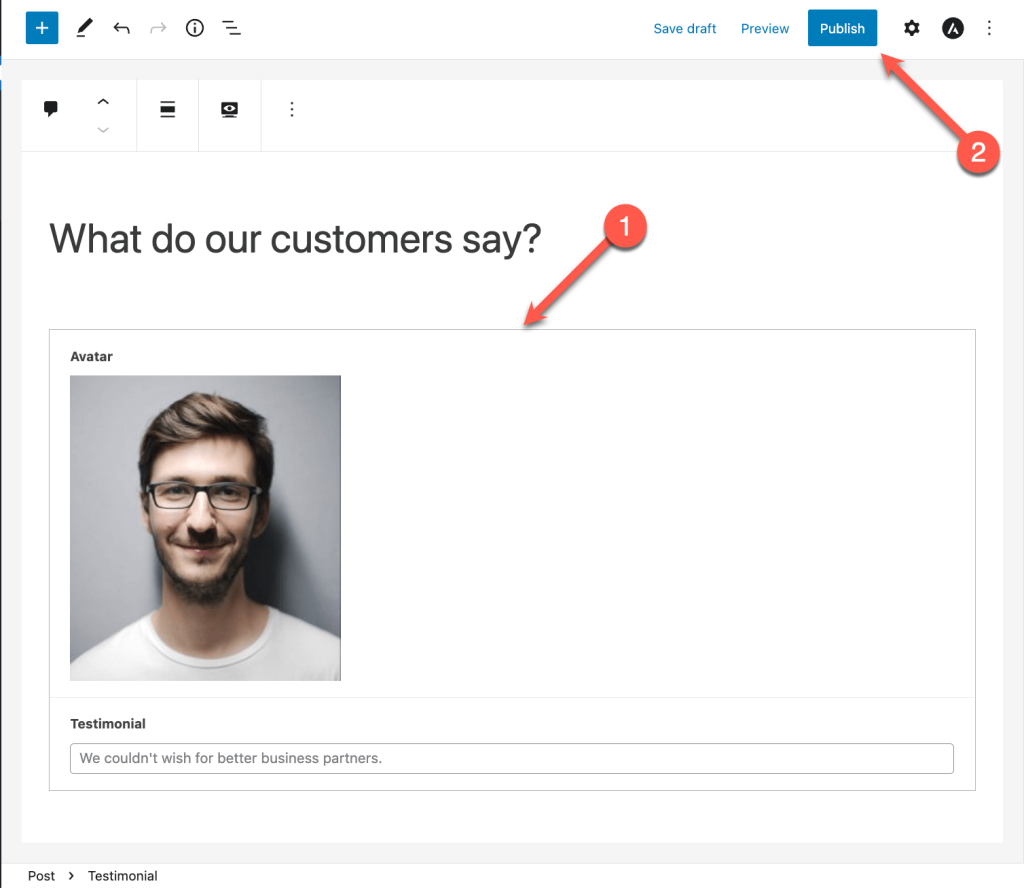Click the Avatar portrait image
The height and width of the screenshot is (888, 1024).
(x=205, y=528)
